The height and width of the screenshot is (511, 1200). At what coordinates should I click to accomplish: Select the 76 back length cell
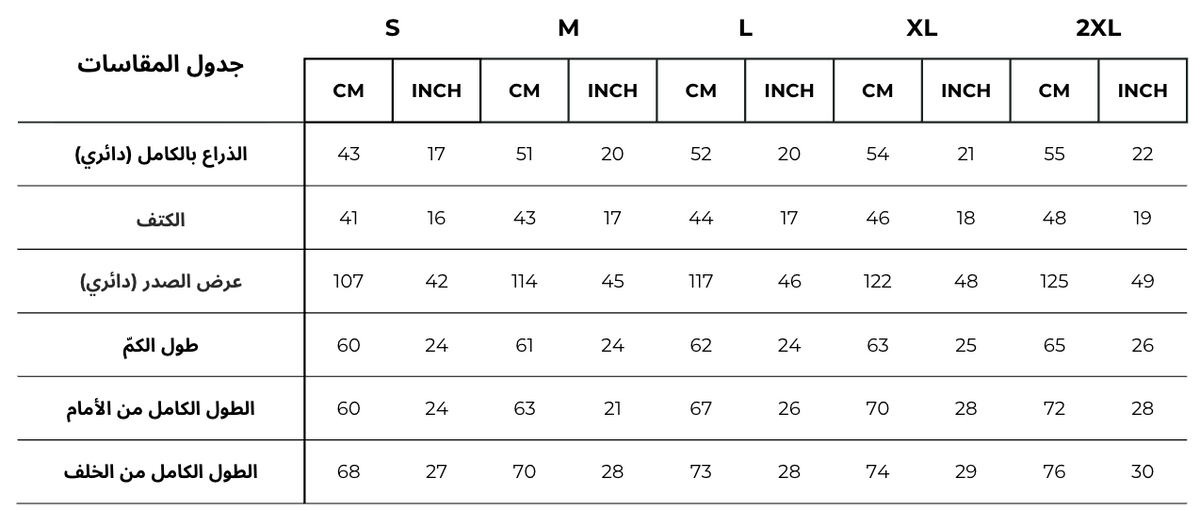tap(1054, 471)
